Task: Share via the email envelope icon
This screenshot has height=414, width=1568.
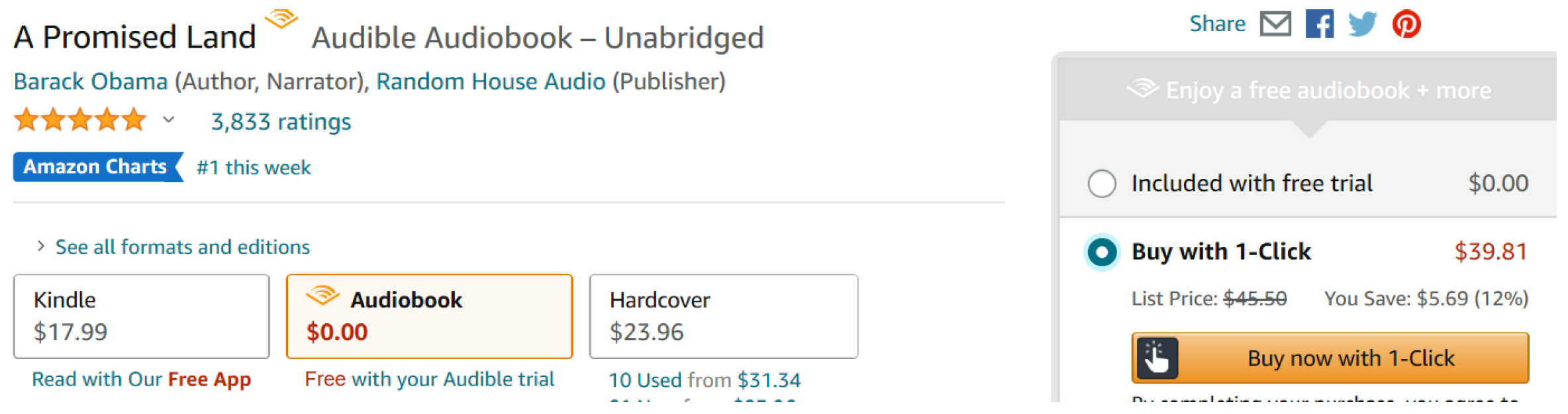Action: click(1275, 25)
